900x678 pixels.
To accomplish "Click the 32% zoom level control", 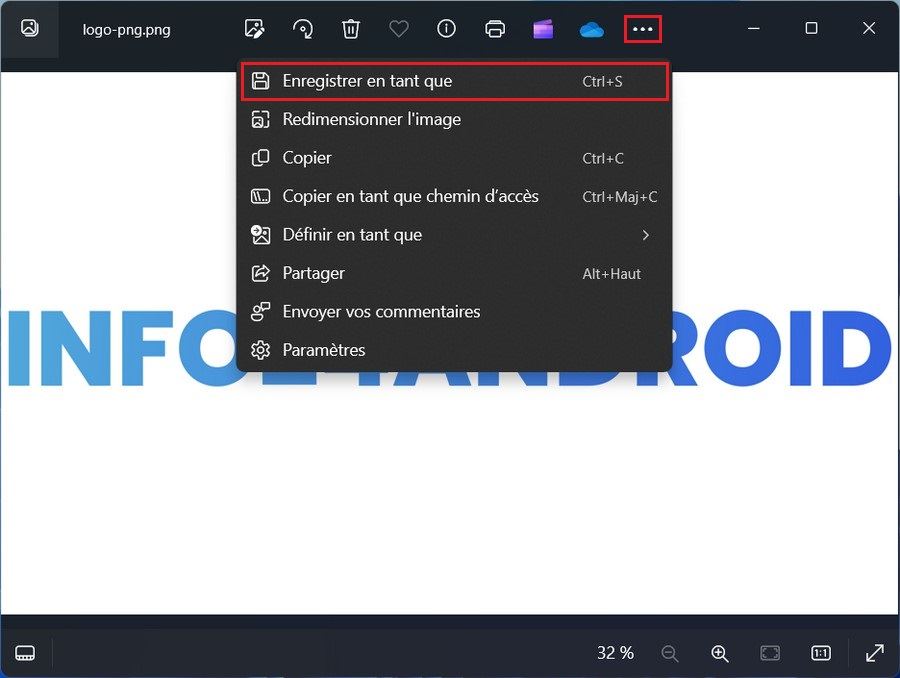I will tap(614, 653).
